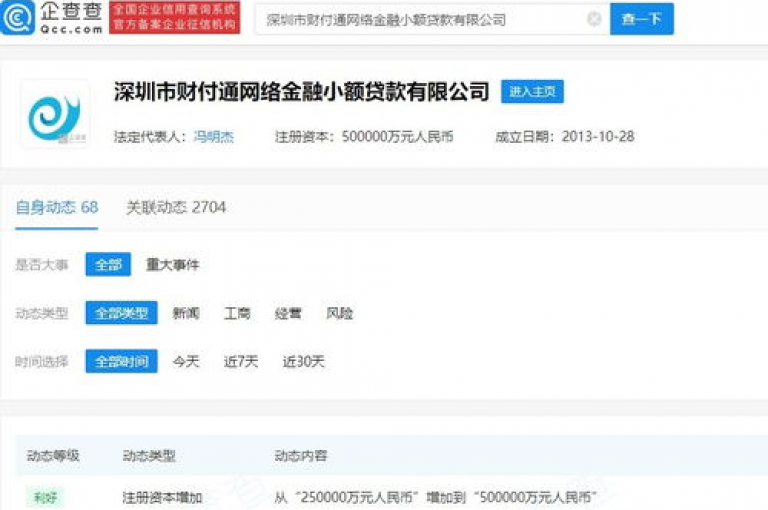Focus the company name search field
This screenshot has width=768, height=510.
pyautogui.click(x=432, y=20)
